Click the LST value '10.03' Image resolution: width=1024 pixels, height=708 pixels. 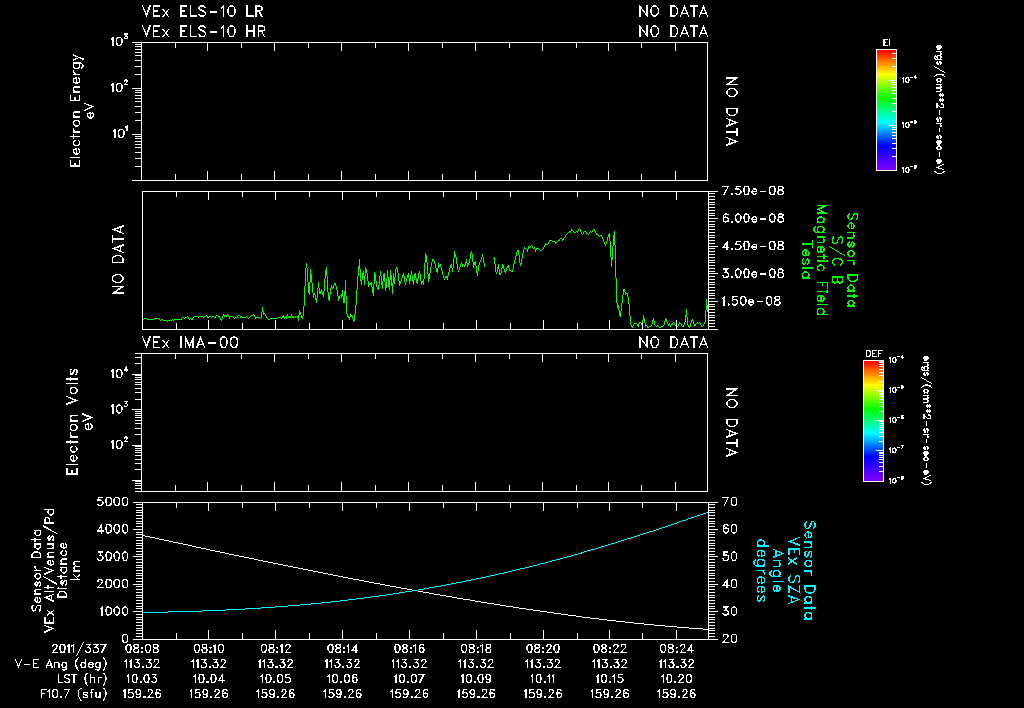[142, 679]
